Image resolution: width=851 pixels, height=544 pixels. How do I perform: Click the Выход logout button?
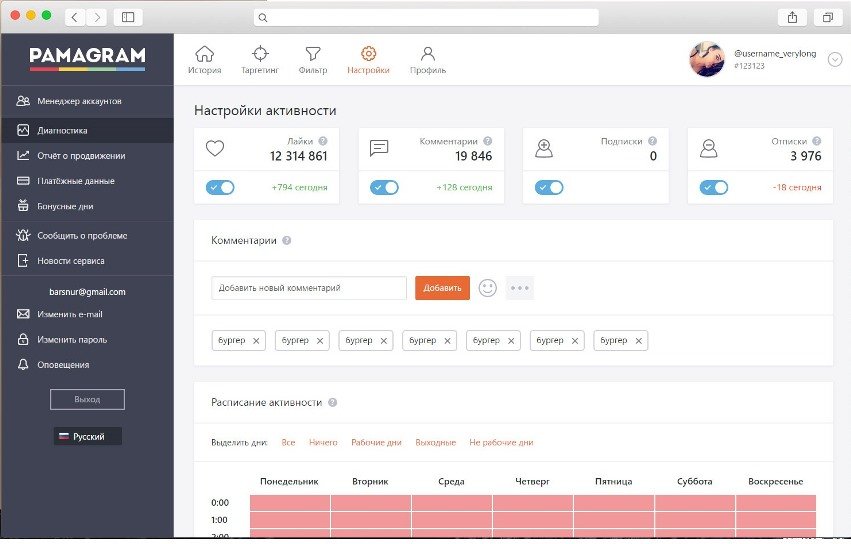87,399
